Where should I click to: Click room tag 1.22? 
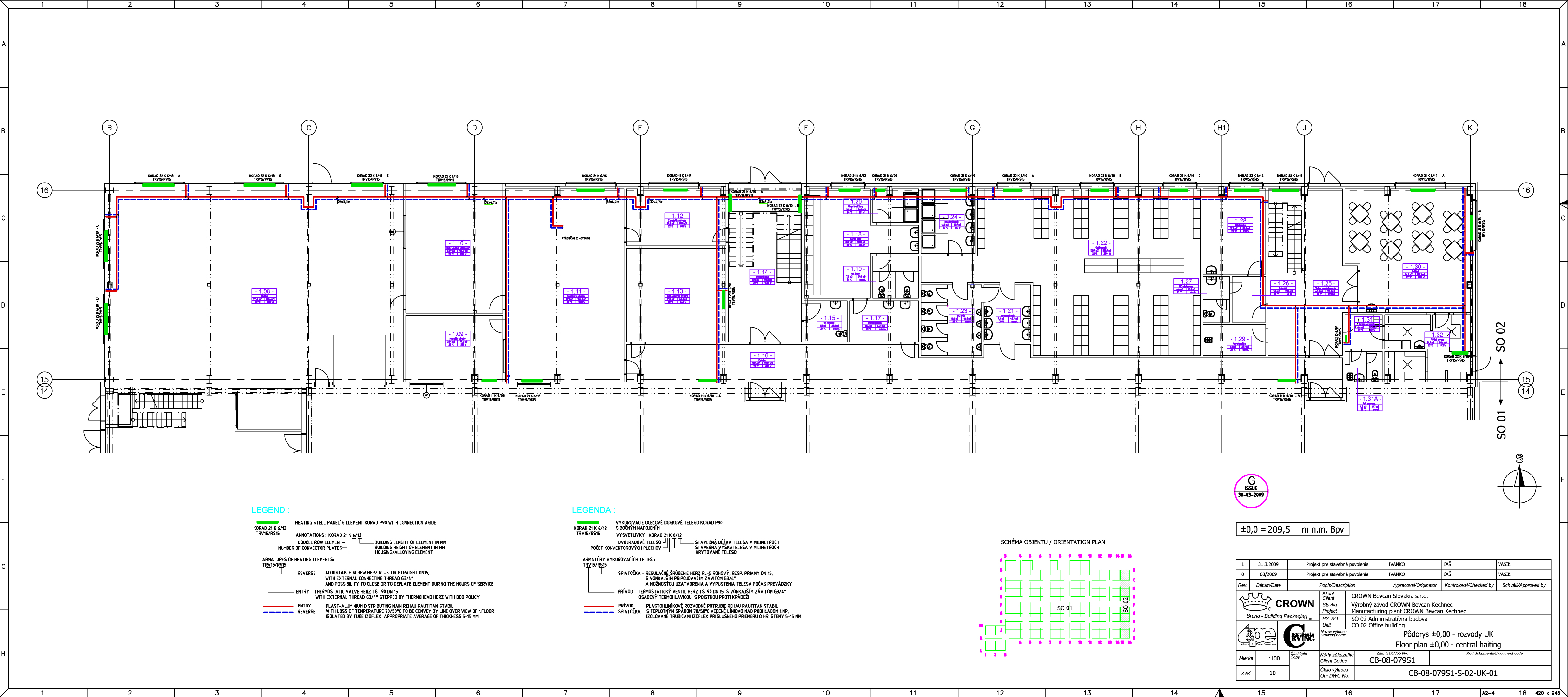click(1101, 247)
